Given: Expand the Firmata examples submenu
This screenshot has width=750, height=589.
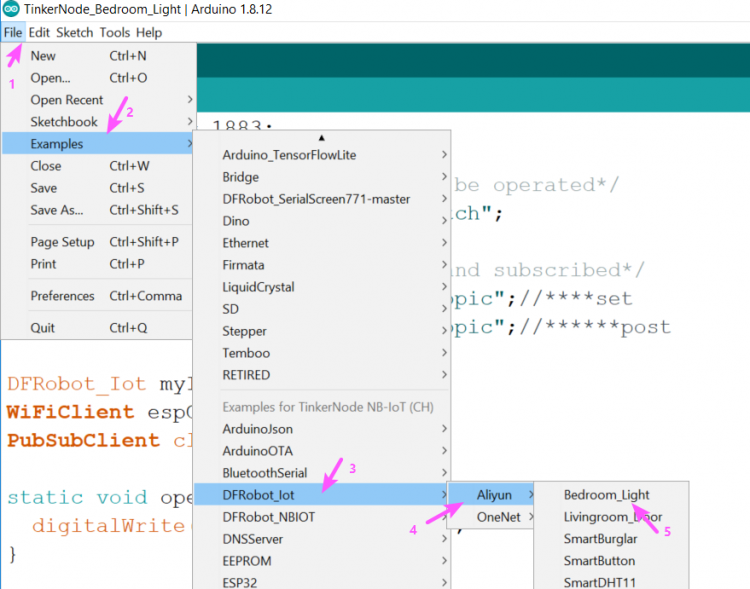Looking at the screenshot, I should [321, 265].
